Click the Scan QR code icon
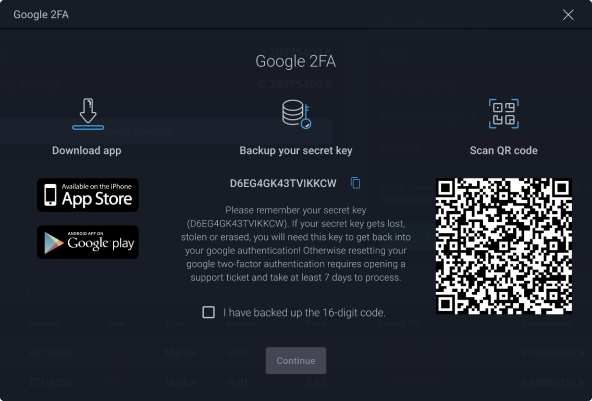592x401 pixels. [504, 114]
